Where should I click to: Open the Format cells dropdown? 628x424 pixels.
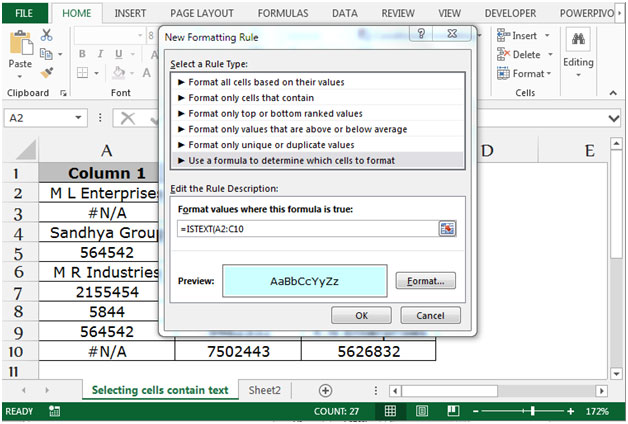(x=549, y=73)
